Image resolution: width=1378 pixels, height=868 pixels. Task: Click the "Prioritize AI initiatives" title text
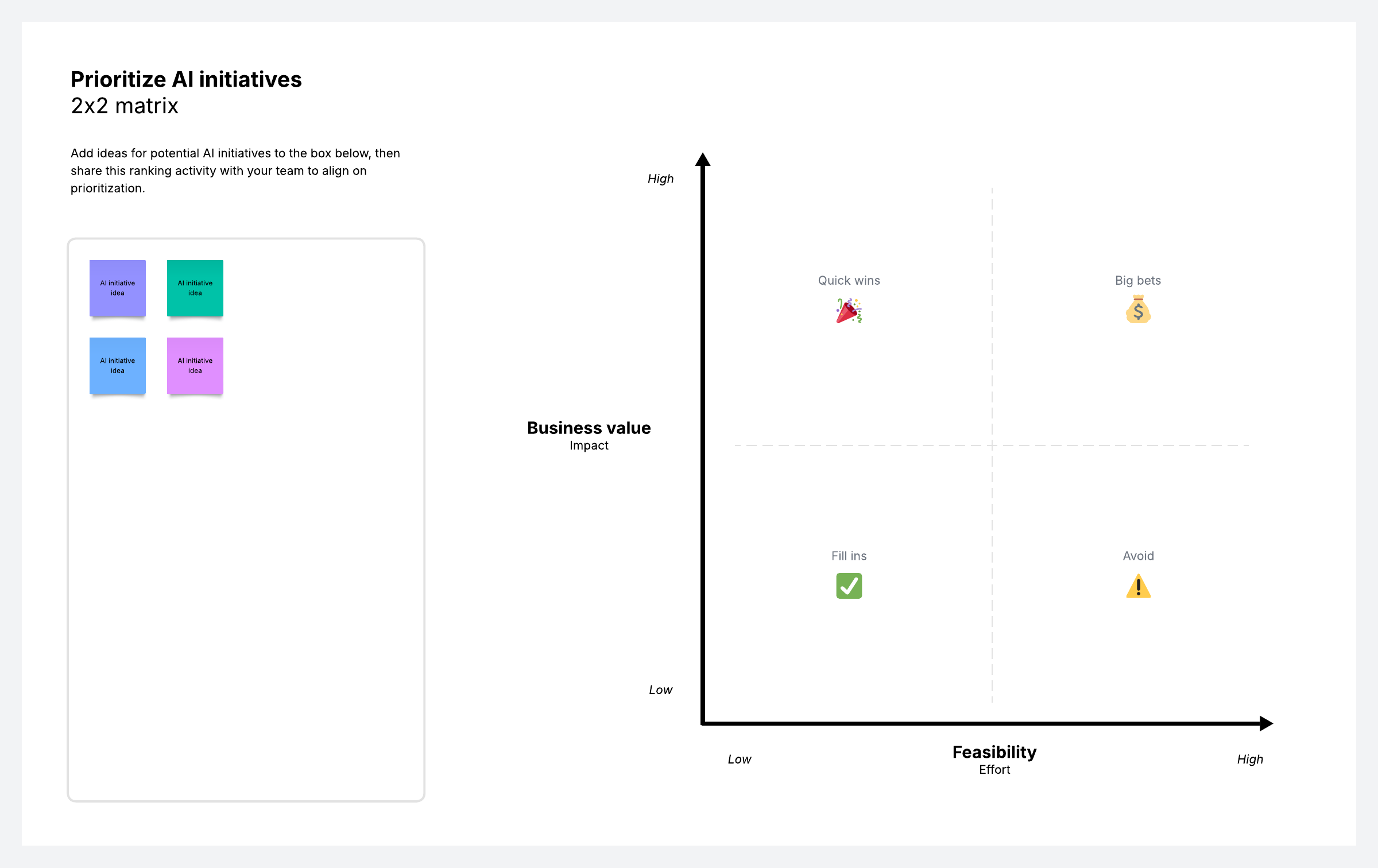(x=186, y=79)
